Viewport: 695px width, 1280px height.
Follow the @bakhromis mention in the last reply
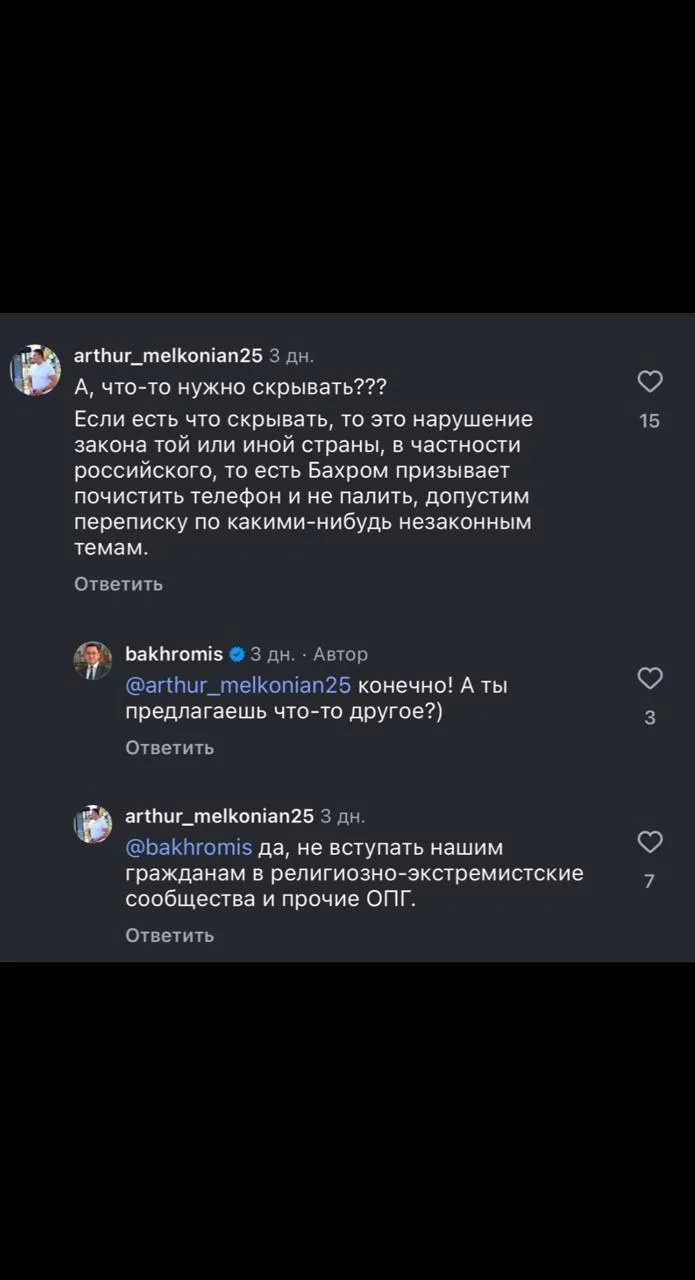click(x=188, y=847)
